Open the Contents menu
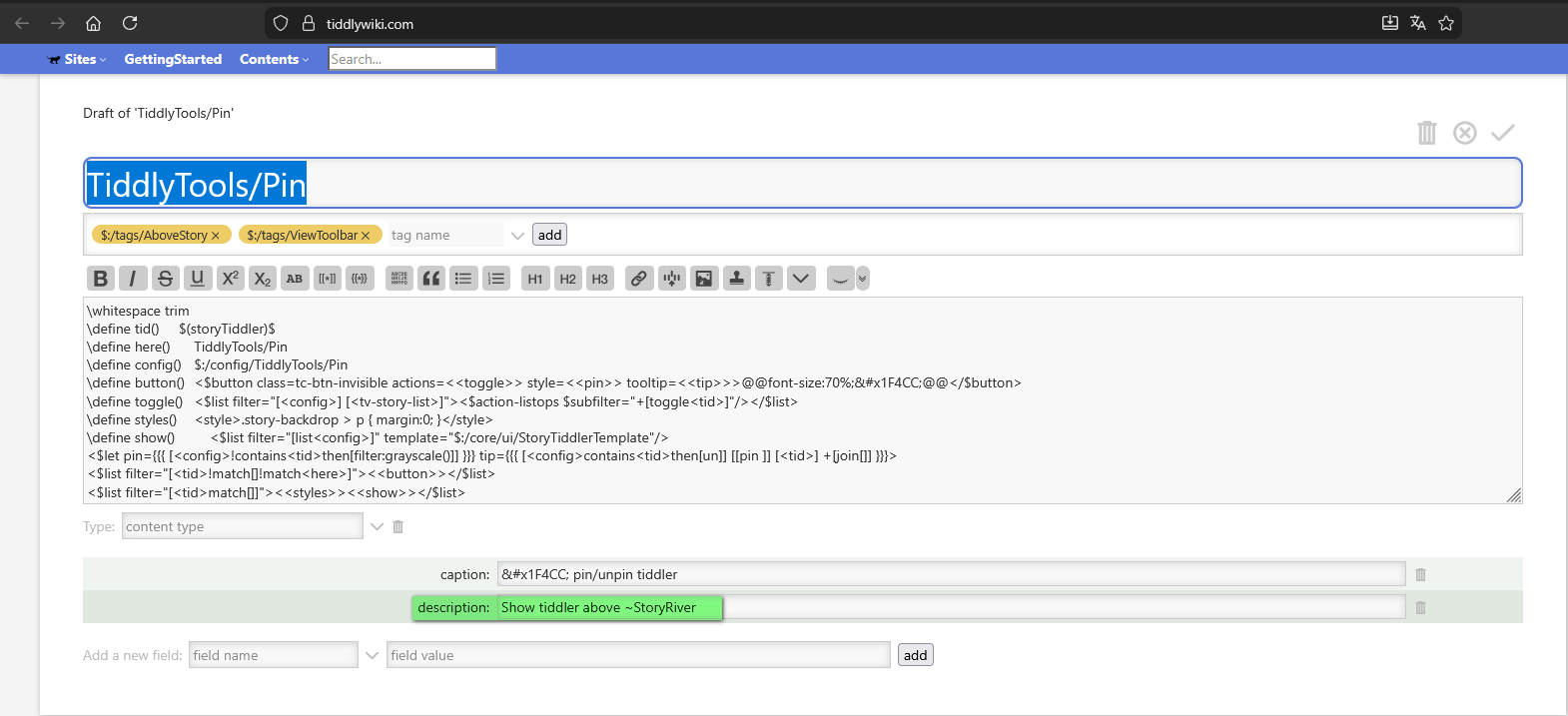1568x716 pixels. [273, 59]
